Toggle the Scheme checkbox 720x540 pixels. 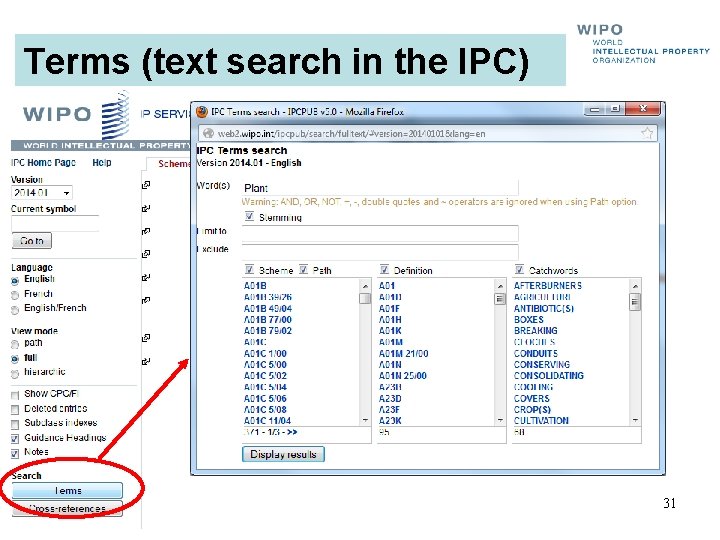(x=249, y=270)
